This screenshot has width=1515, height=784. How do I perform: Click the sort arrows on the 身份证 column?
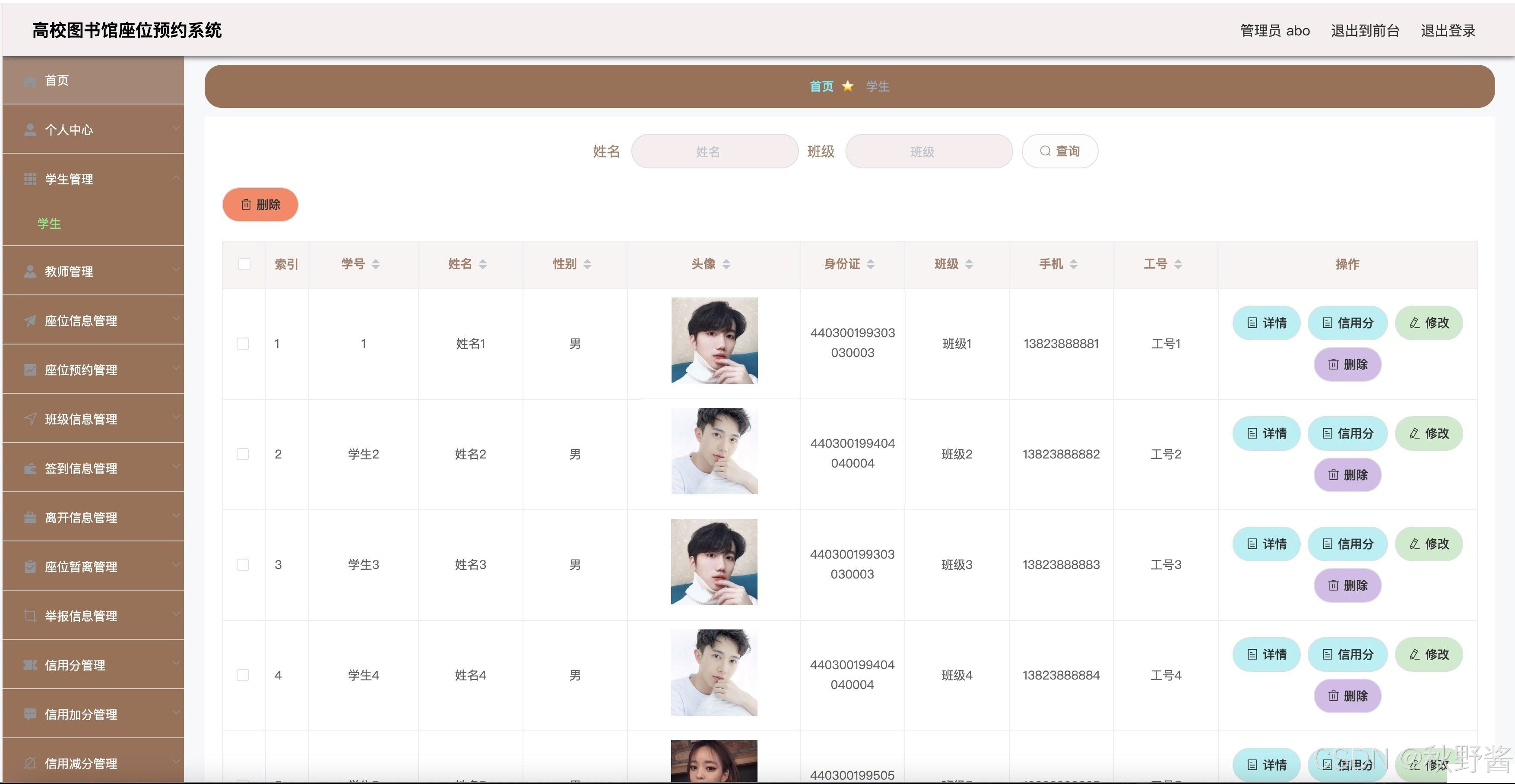tap(871, 265)
